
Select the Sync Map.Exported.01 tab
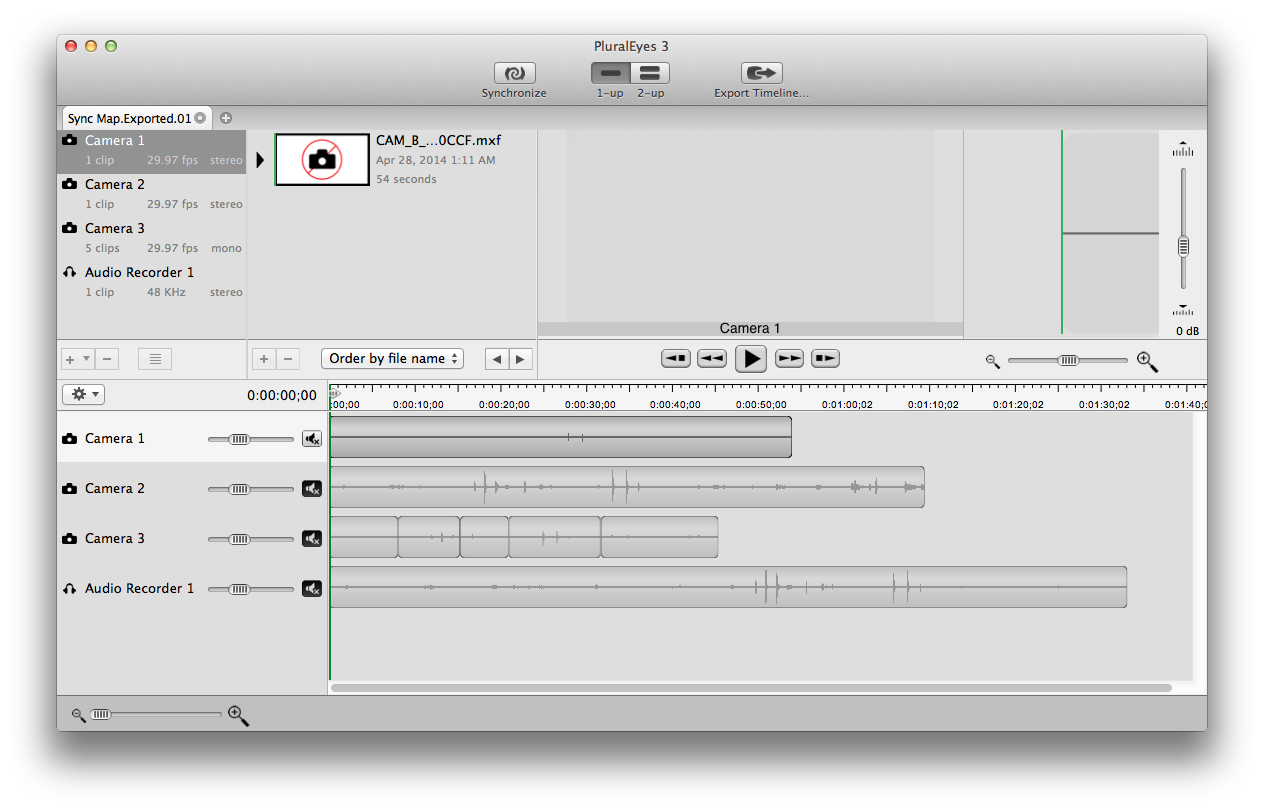[x=129, y=118]
